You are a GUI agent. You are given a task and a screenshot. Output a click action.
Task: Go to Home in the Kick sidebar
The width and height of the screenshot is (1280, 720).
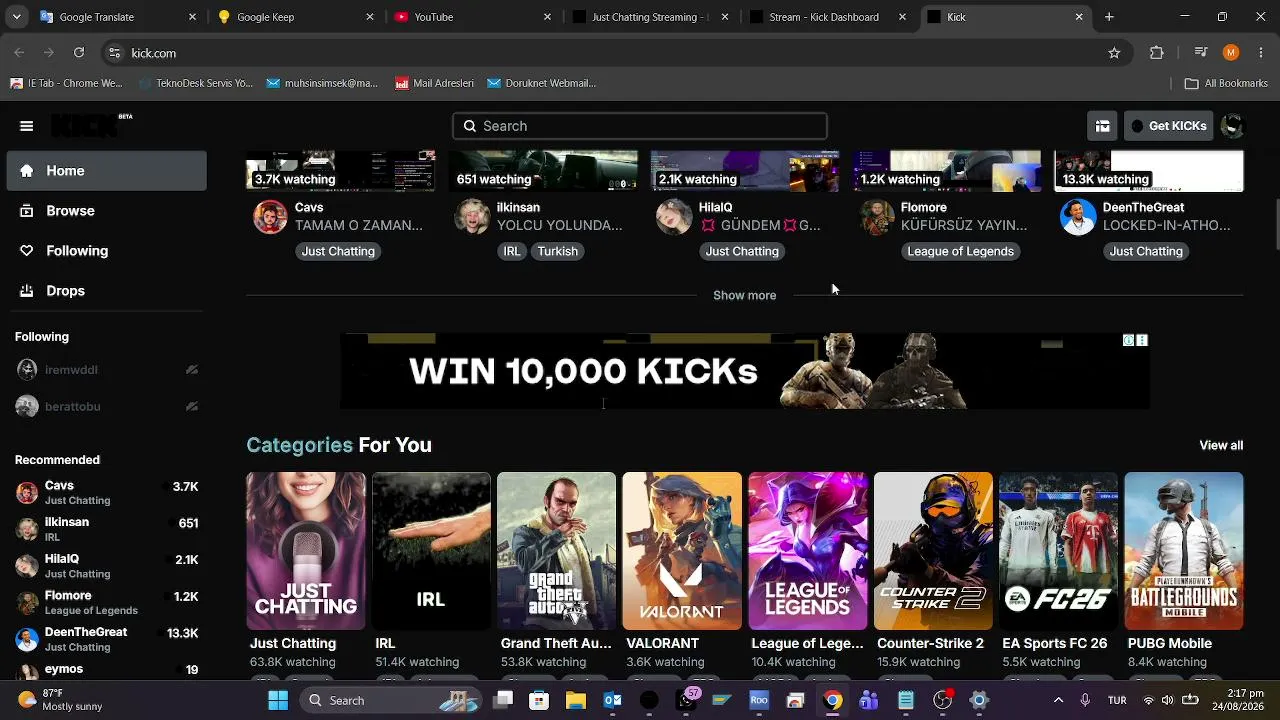click(106, 171)
